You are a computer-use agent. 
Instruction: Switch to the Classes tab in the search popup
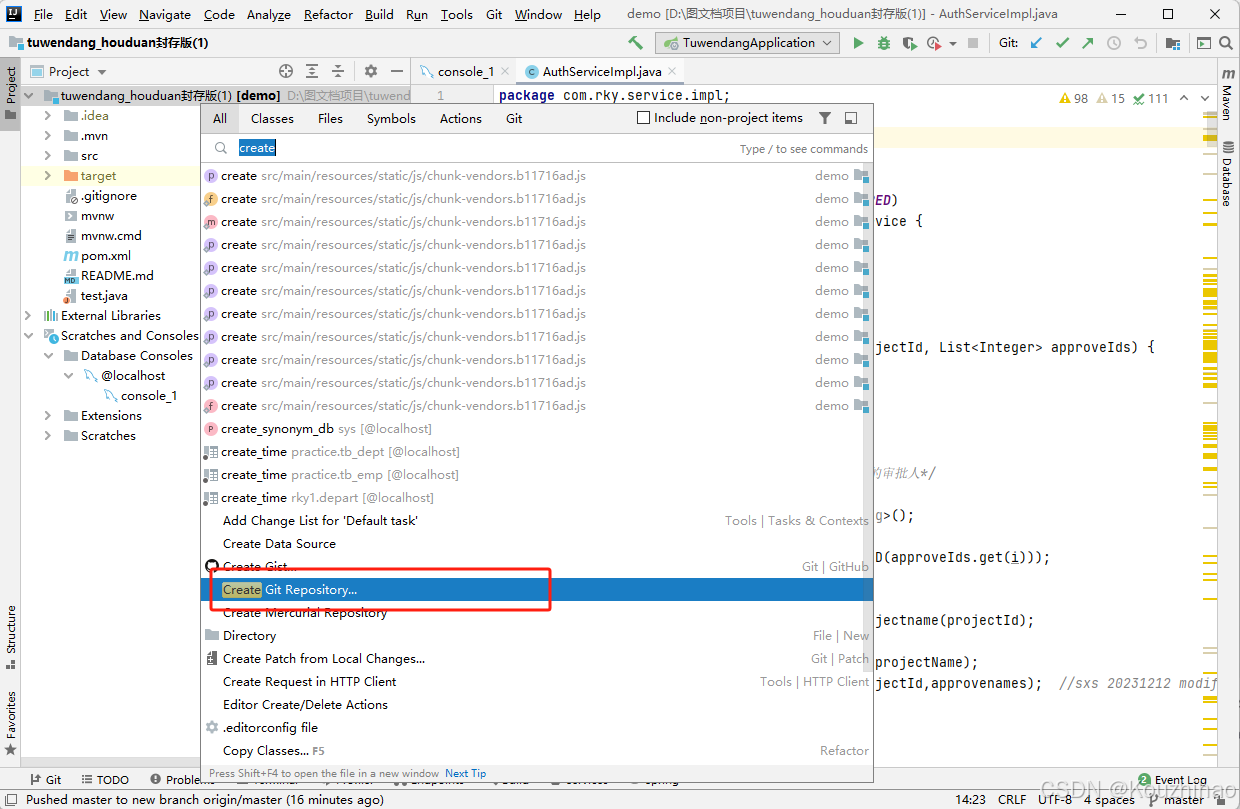point(271,118)
